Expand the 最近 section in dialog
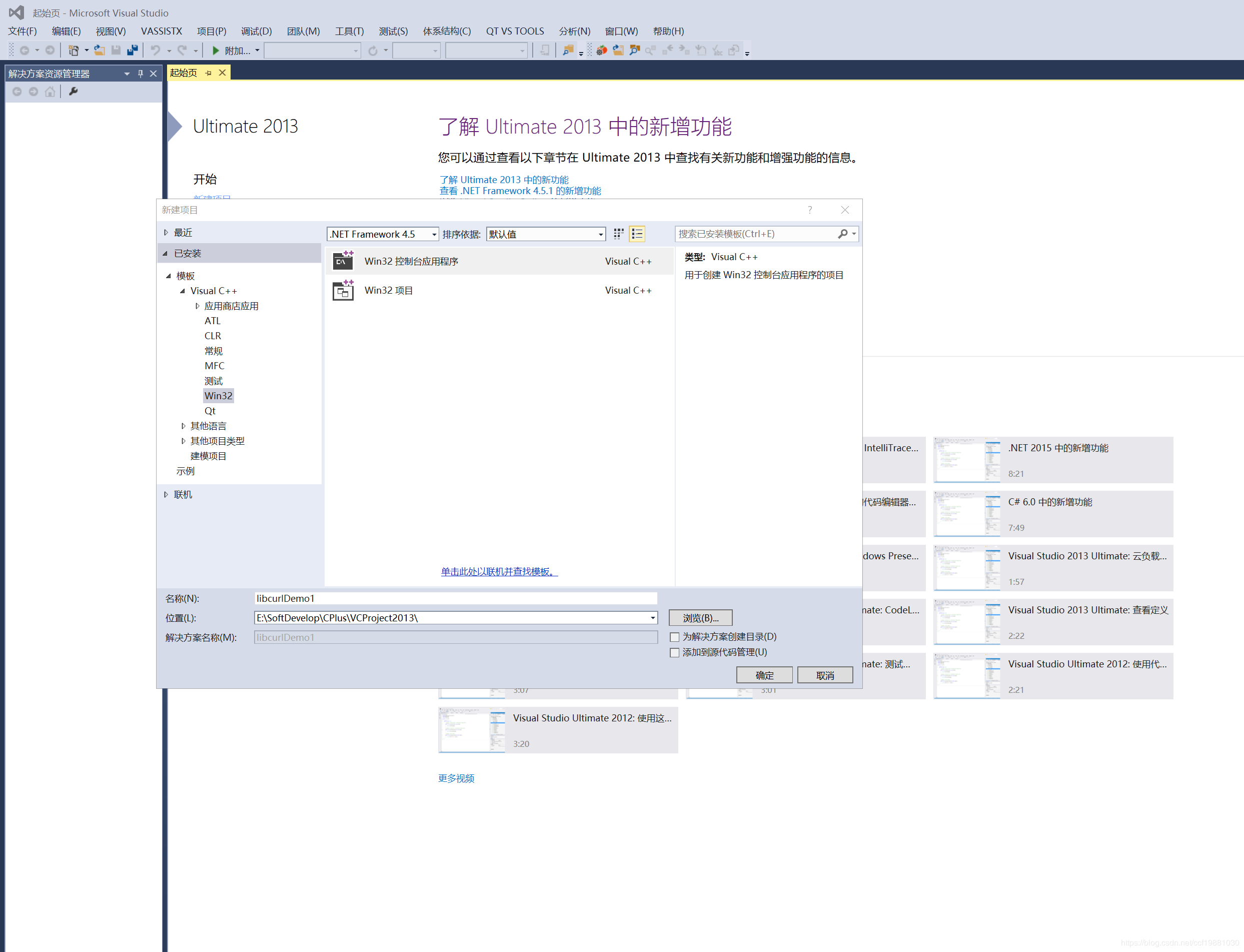 coord(166,232)
